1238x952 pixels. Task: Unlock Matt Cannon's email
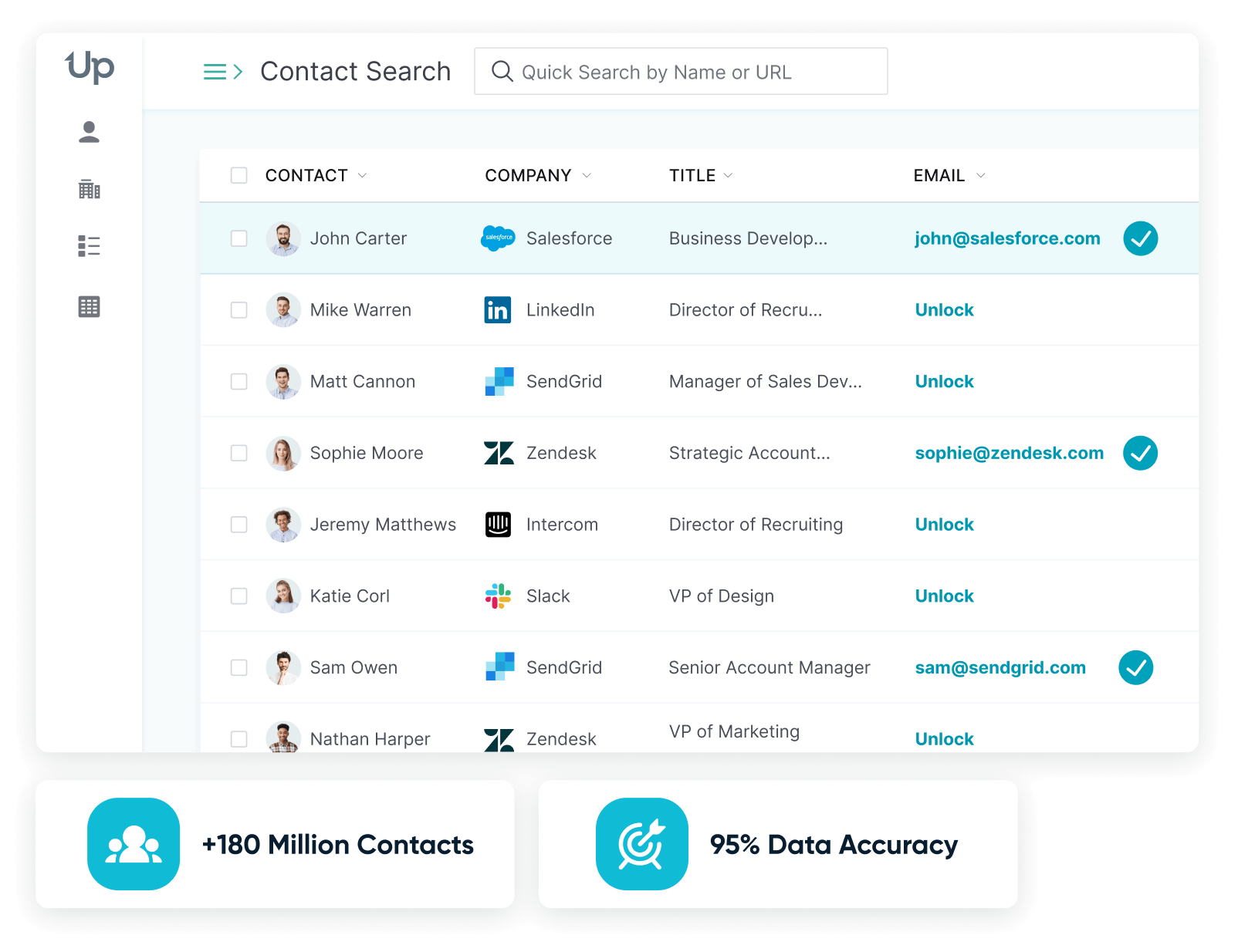[944, 382]
